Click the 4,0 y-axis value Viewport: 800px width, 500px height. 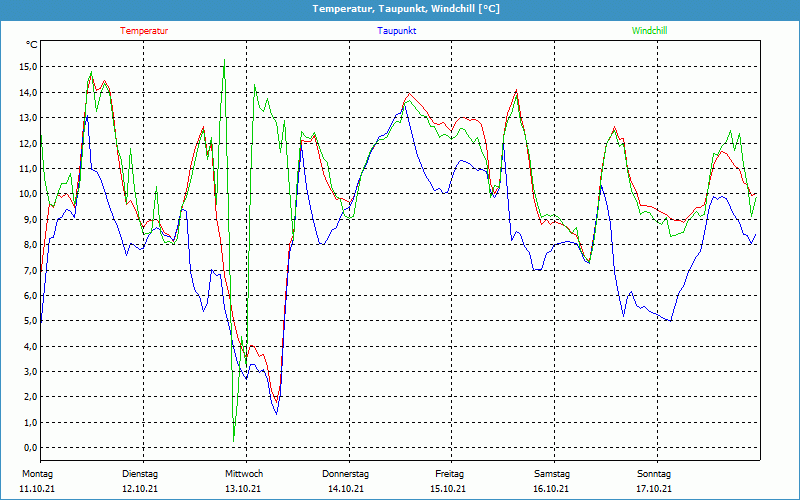[x=31, y=346]
